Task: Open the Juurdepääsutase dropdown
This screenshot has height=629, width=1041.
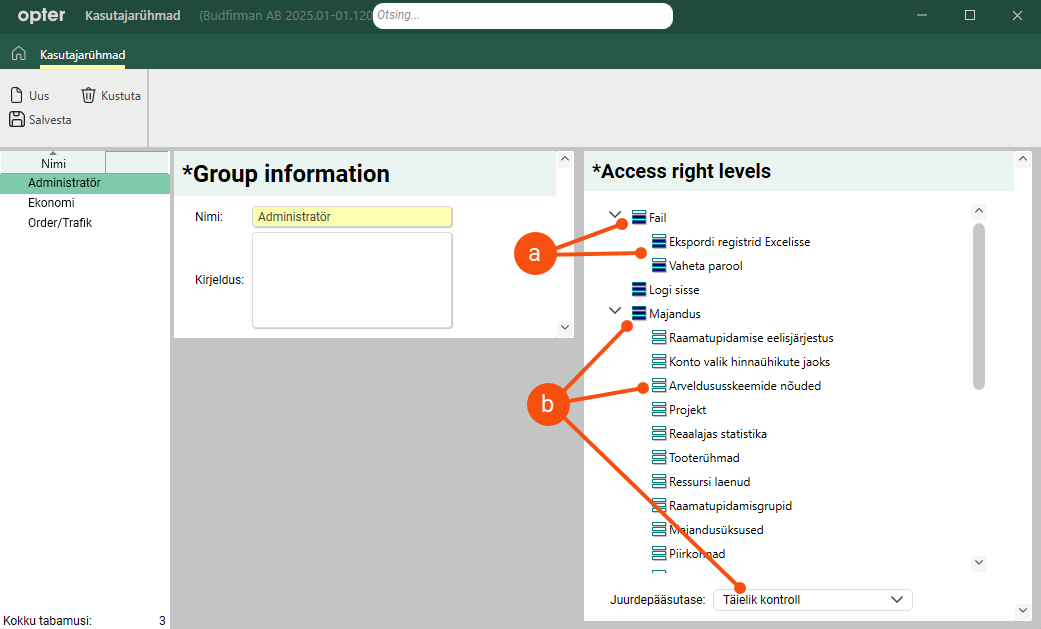Action: point(812,600)
